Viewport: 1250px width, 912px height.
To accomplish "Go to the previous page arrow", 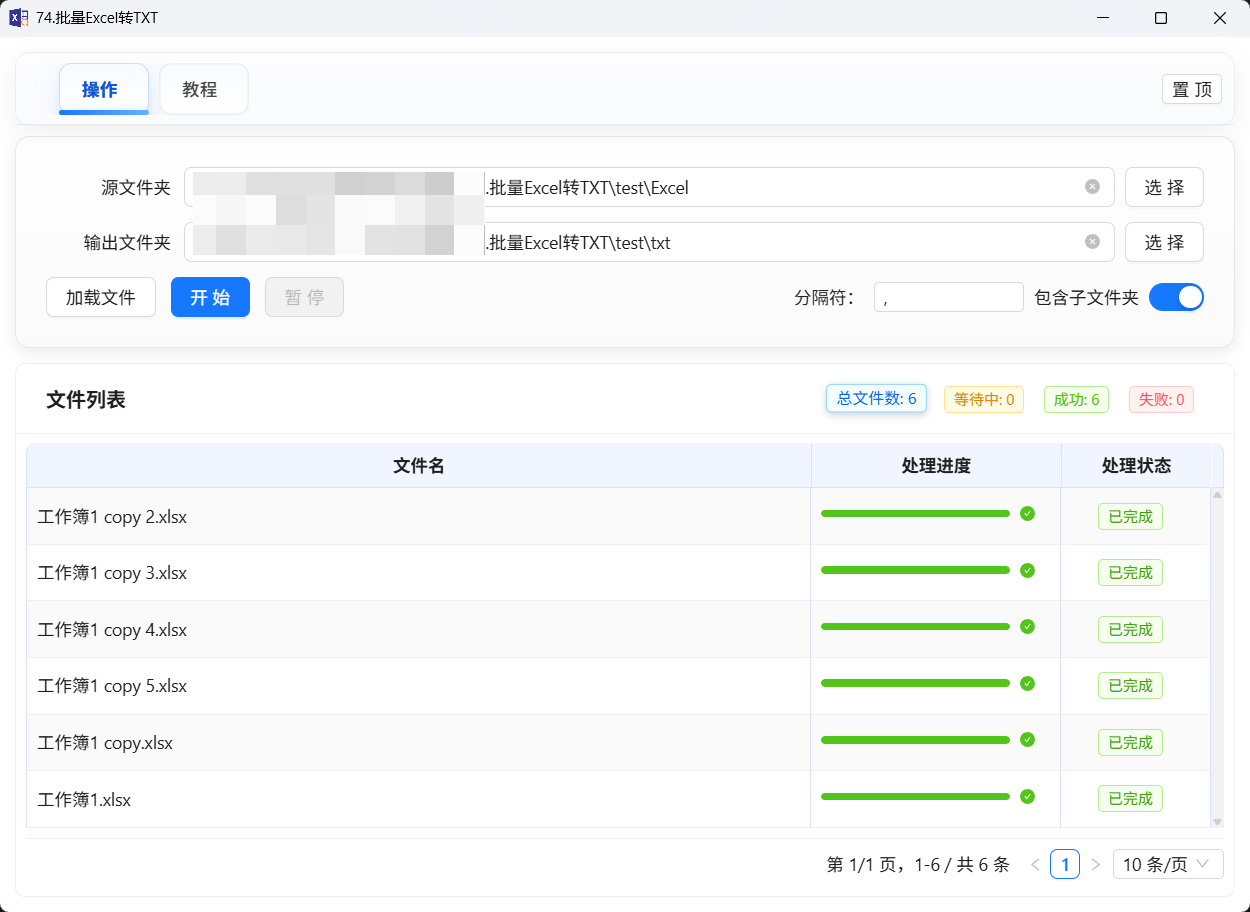I will pos(1035,865).
